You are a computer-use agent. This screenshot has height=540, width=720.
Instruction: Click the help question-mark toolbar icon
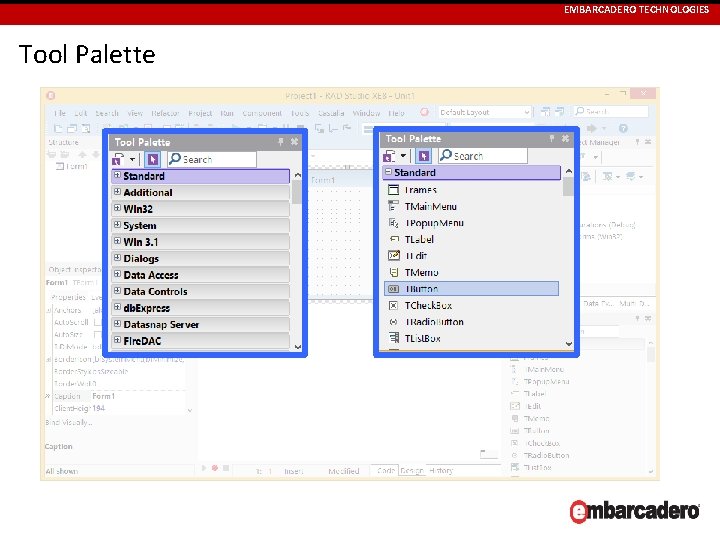click(623, 128)
